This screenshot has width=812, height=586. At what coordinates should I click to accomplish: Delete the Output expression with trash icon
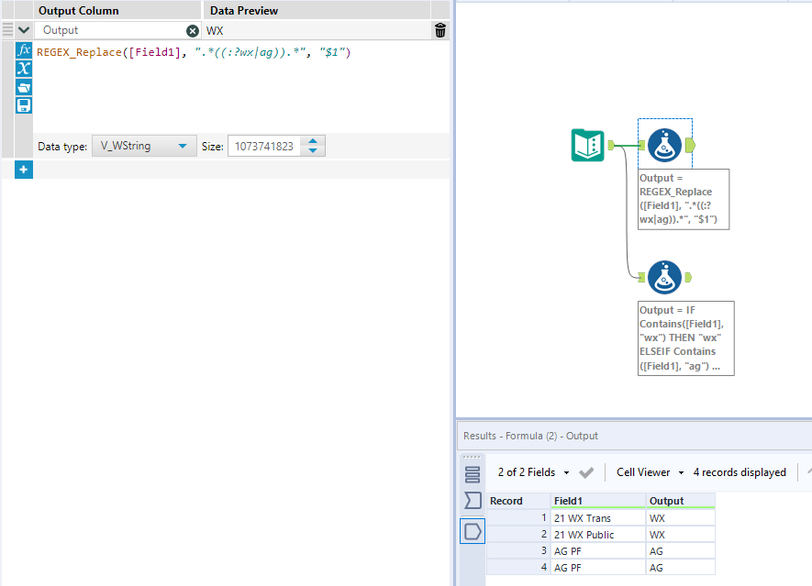pos(440,31)
